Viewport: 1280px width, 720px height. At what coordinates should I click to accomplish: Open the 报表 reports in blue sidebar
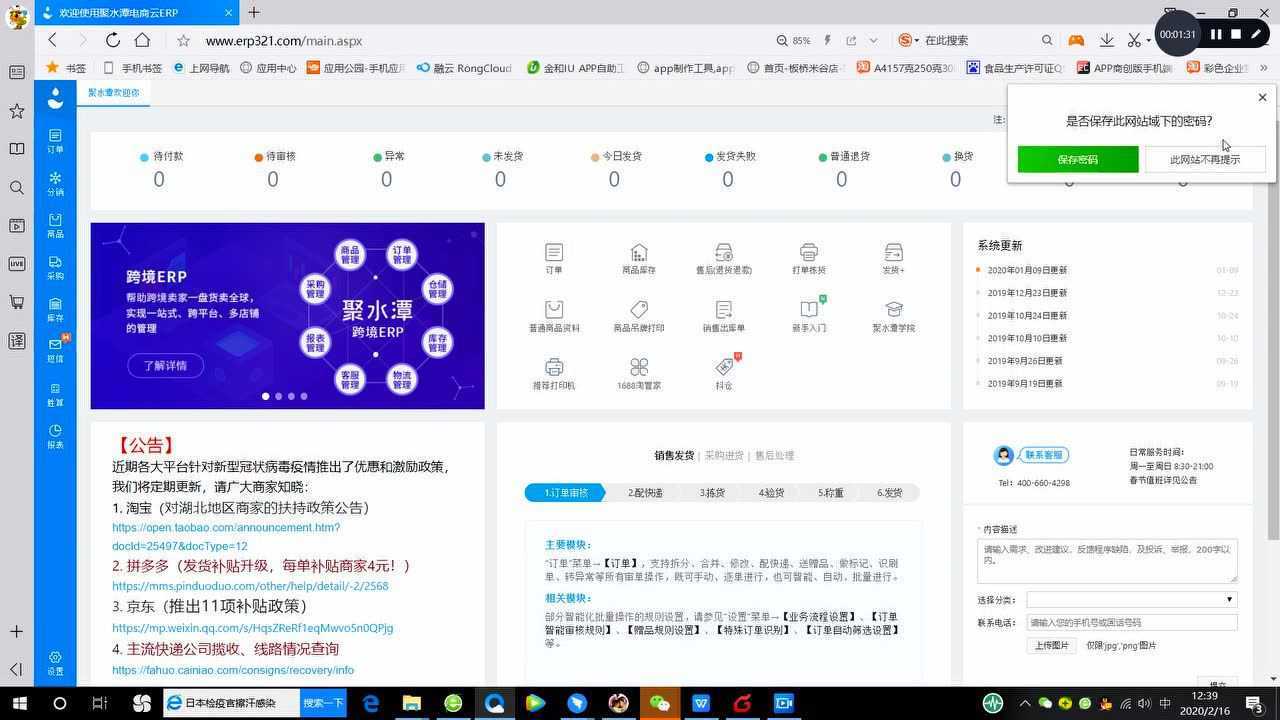55,436
